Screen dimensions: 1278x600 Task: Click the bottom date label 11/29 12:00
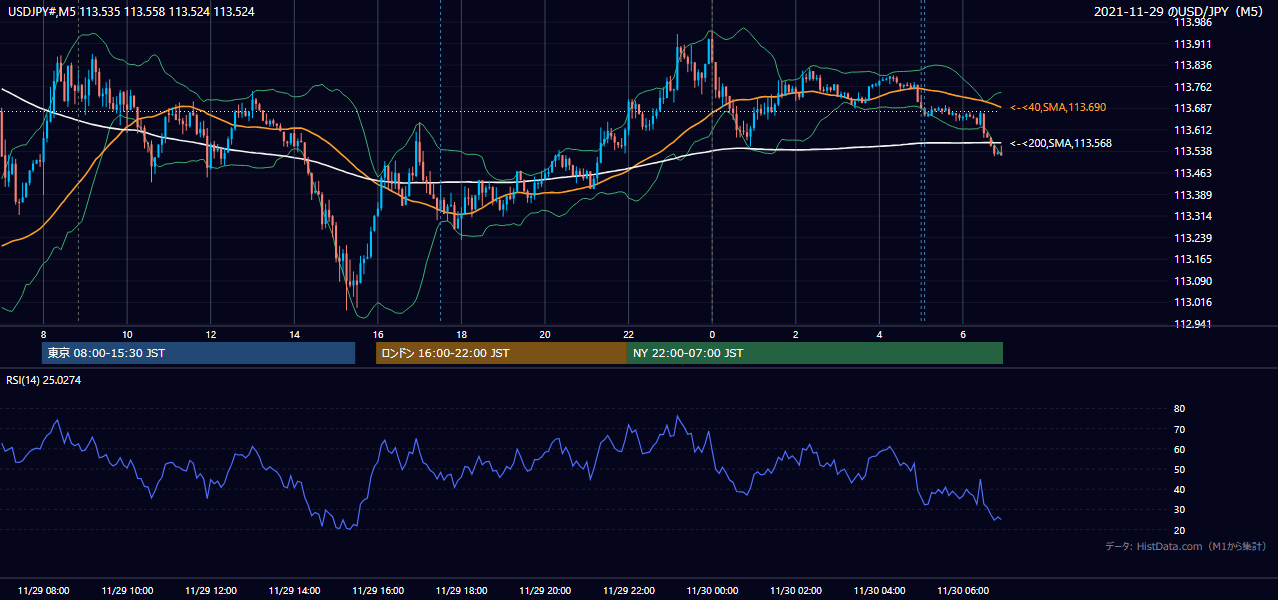pos(211,591)
